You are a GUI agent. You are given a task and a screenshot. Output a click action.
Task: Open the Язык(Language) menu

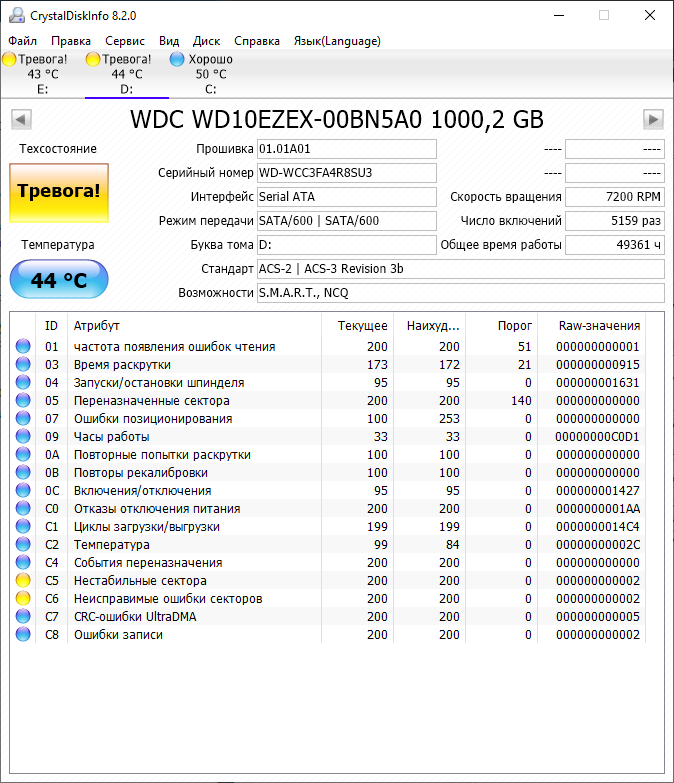coord(337,41)
